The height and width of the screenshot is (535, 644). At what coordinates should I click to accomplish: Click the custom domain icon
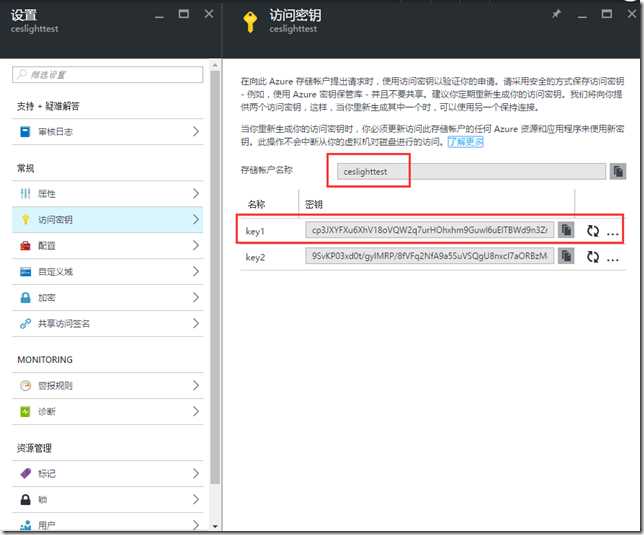[25, 271]
